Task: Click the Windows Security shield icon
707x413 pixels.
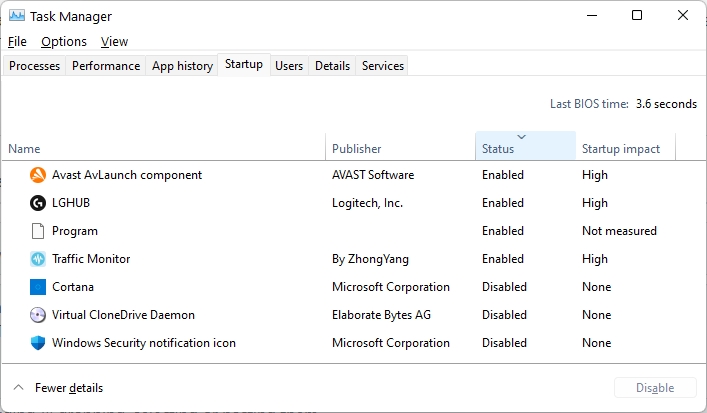Action: click(x=38, y=343)
